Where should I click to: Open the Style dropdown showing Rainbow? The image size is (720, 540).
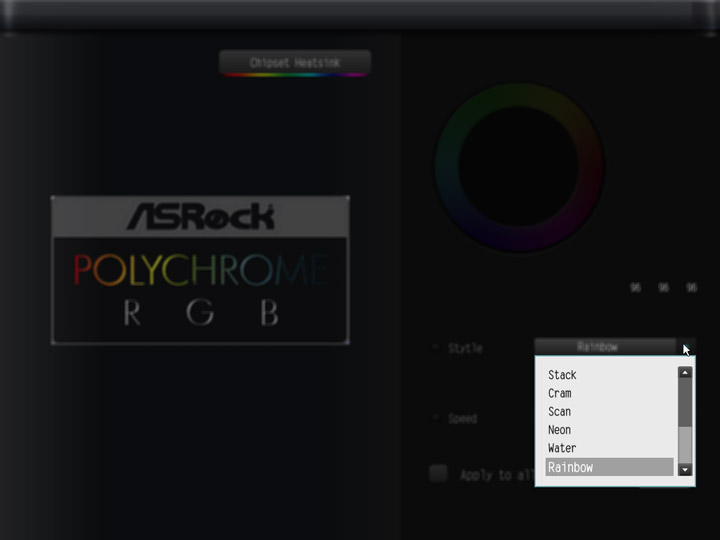[605, 347]
